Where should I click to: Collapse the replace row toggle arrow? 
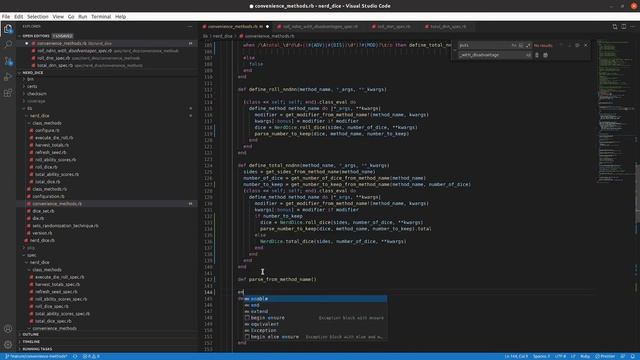pyautogui.click(x=455, y=50)
